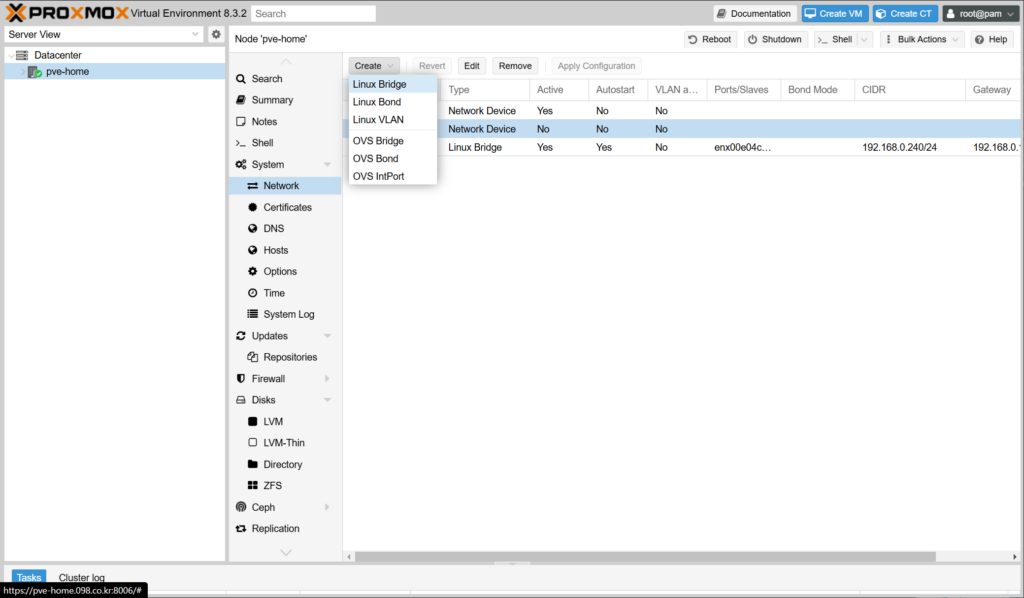Open the ZFS disks page

click(272, 485)
